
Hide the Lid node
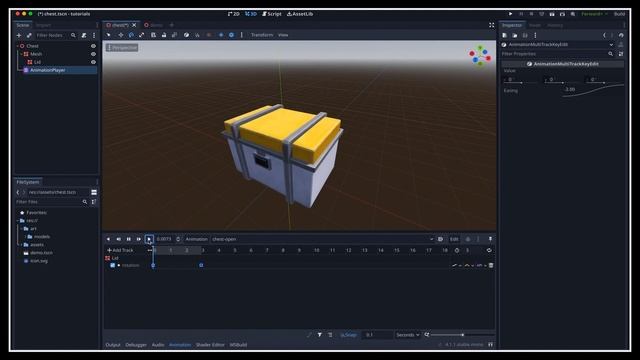[93, 62]
